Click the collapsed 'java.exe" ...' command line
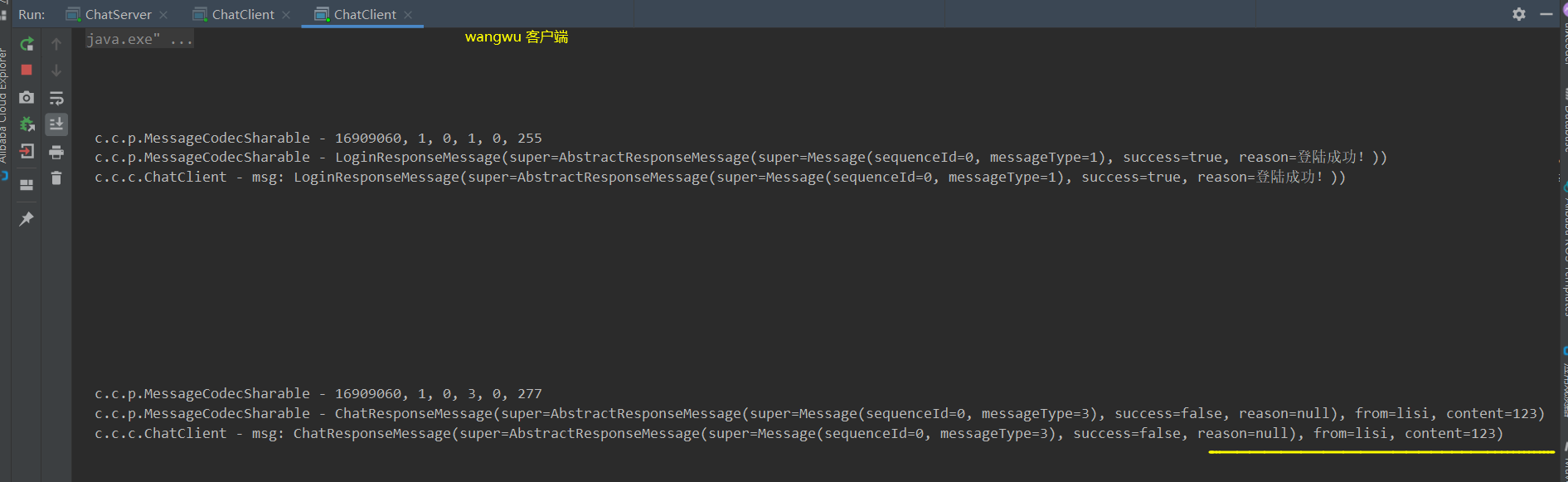The width and height of the screenshot is (1568, 482). pyautogui.click(x=139, y=39)
